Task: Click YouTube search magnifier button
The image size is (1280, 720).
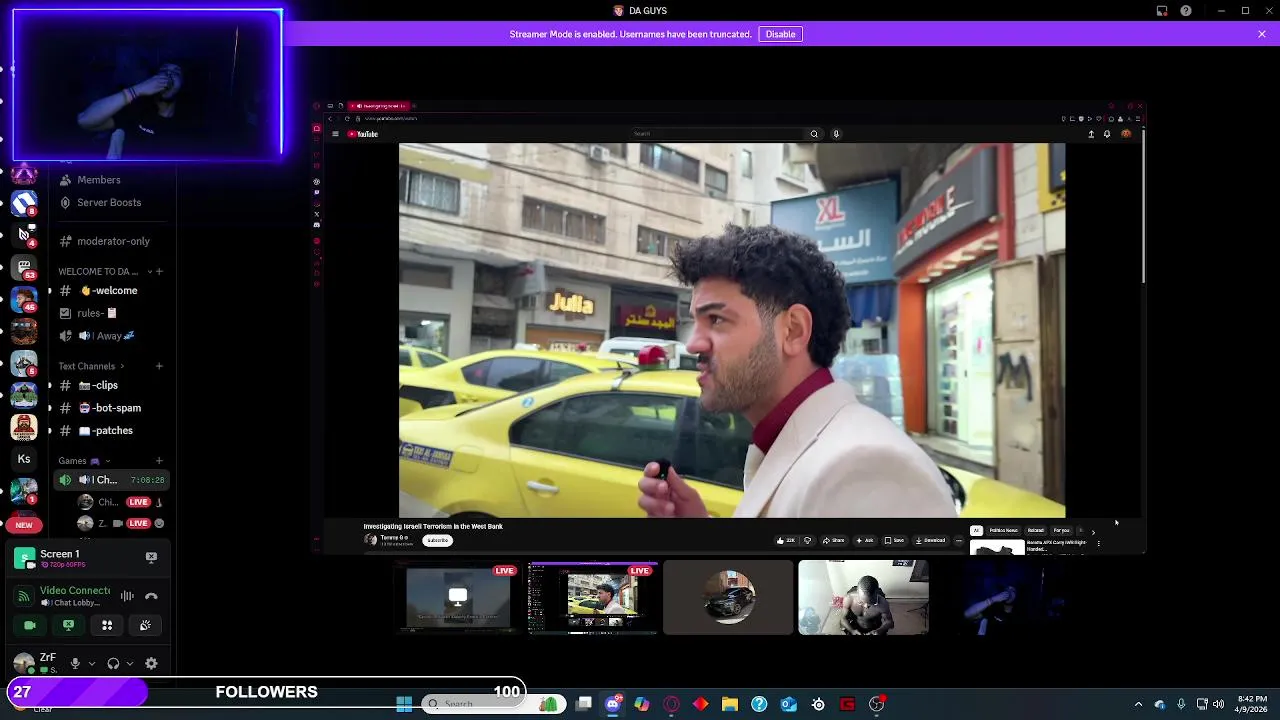Action: [x=814, y=134]
